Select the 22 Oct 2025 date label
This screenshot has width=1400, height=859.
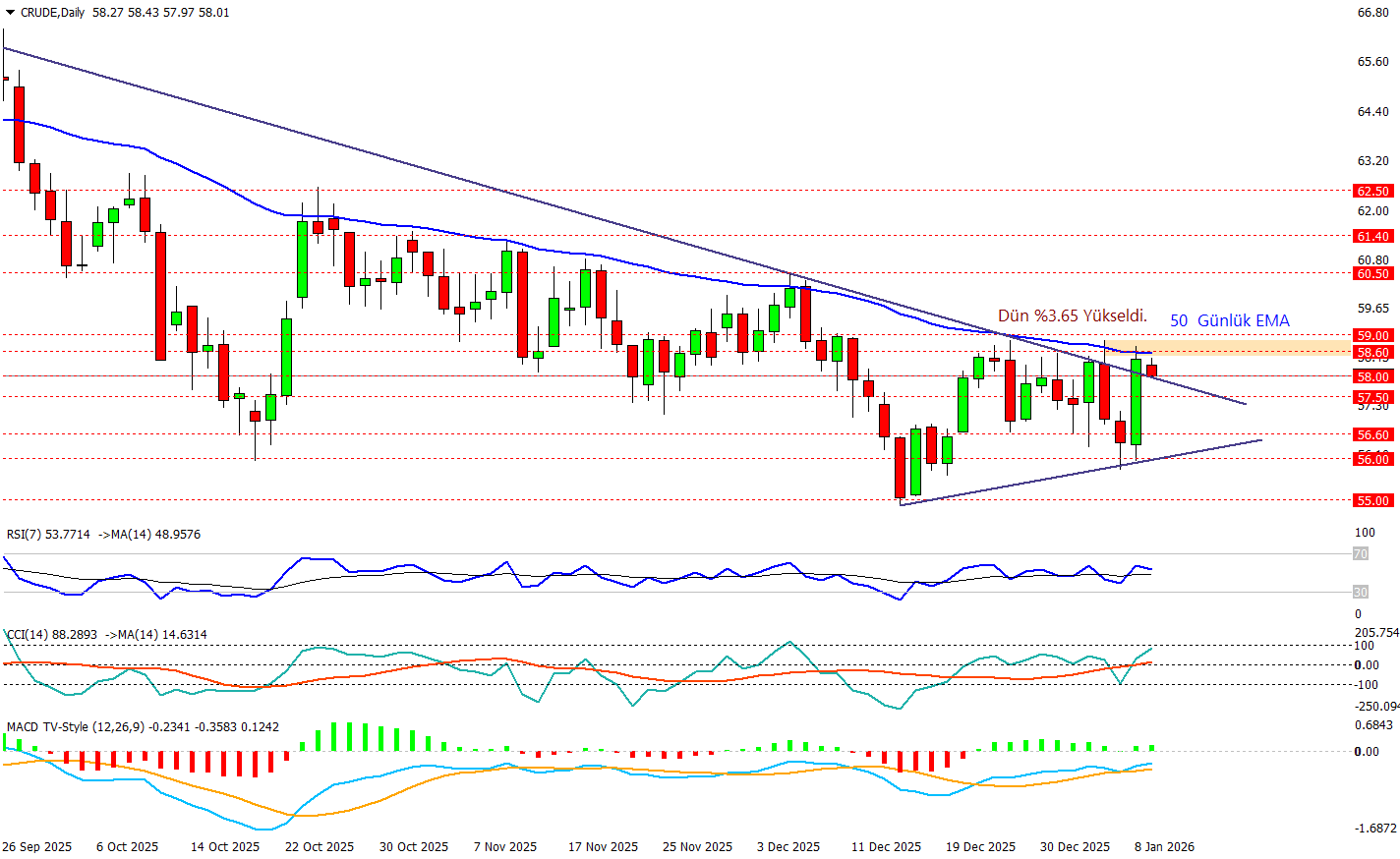pyautogui.click(x=319, y=847)
